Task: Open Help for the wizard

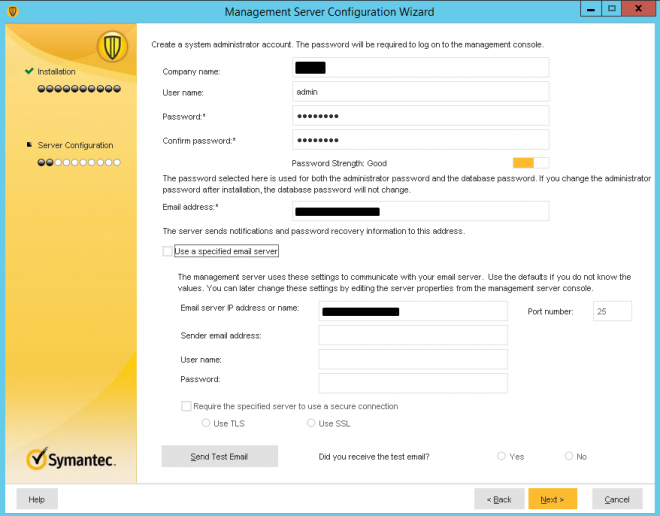Action: coord(37,499)
